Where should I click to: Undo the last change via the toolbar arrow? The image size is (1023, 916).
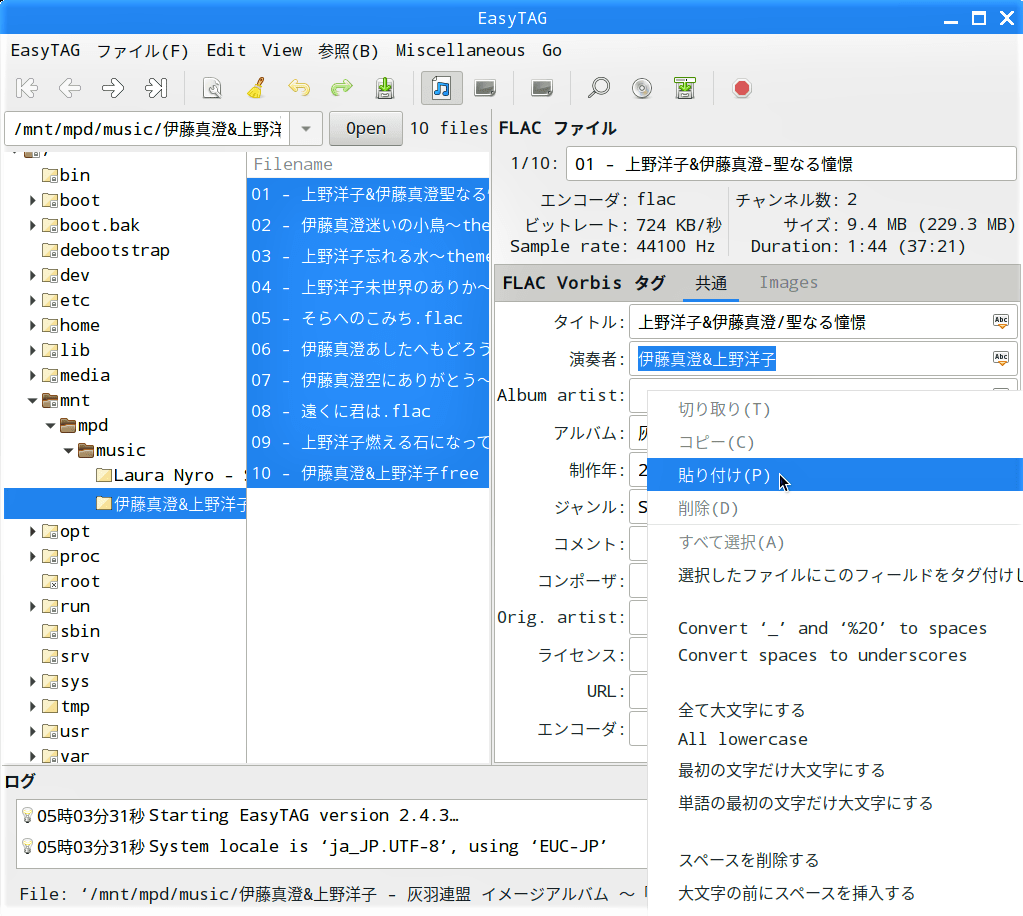pos(299,88)
